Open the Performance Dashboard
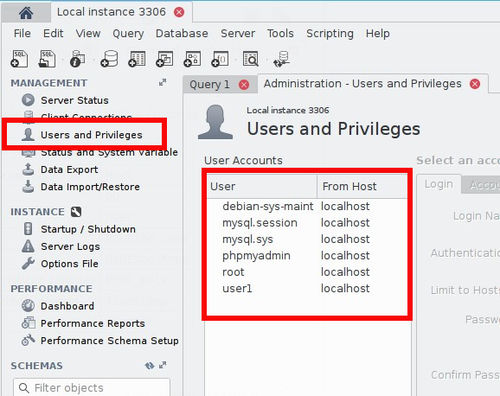This screenshot has width=500, height=396. [67, 306]
